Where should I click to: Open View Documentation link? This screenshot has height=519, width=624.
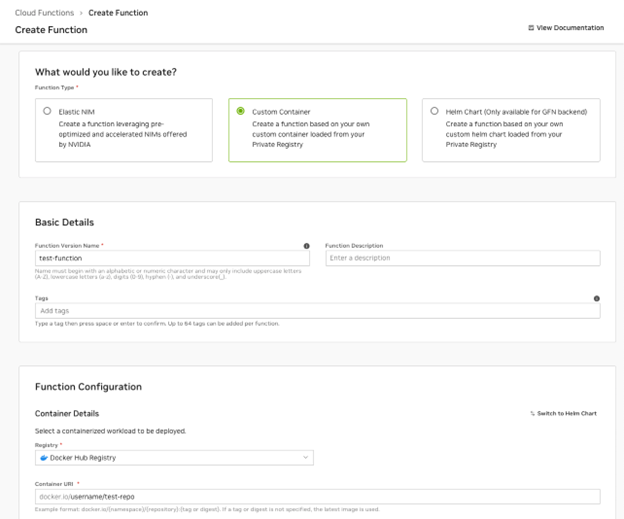point(566,27)
